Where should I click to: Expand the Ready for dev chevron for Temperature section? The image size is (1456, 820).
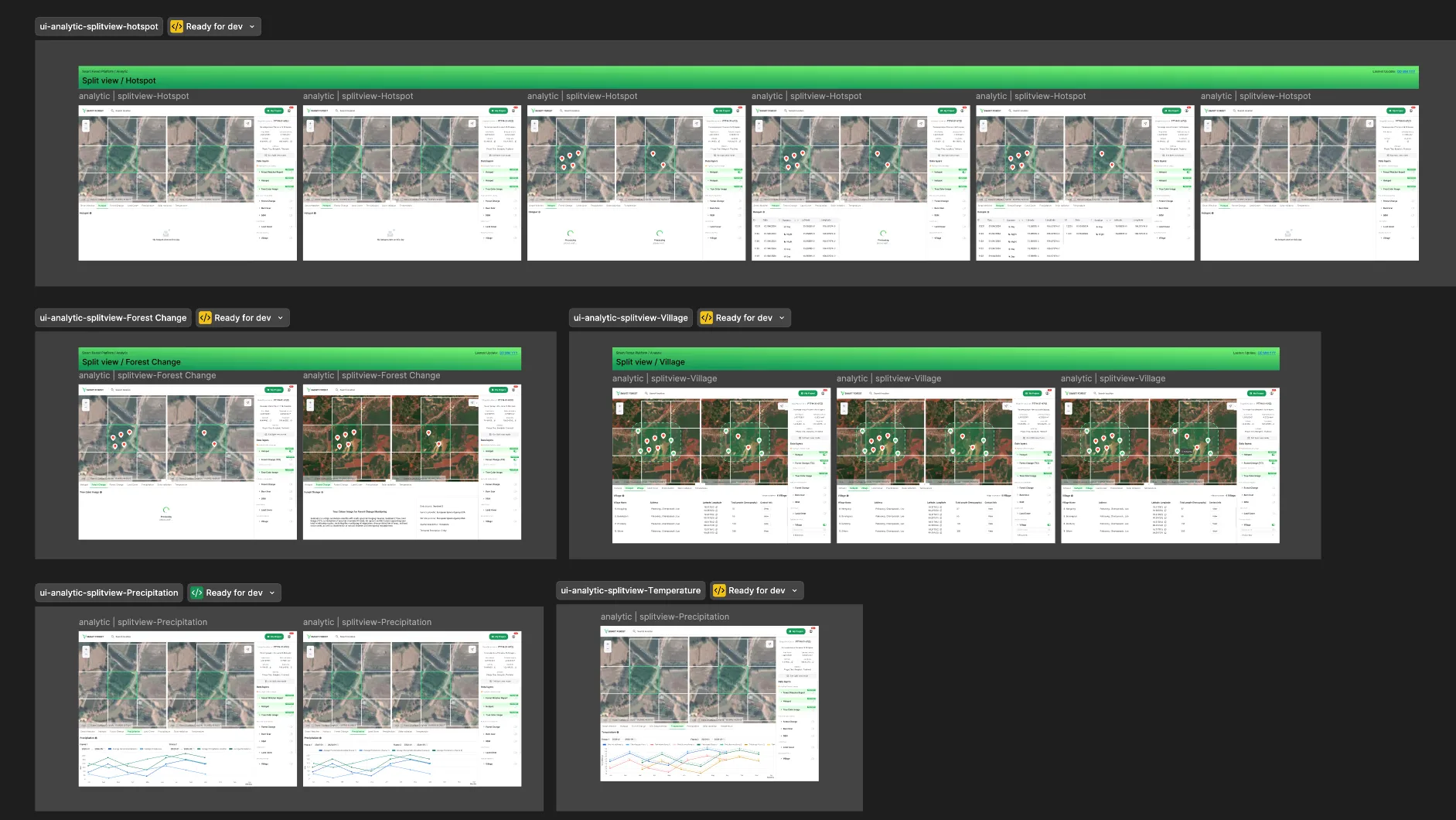(x=794, y=590)
